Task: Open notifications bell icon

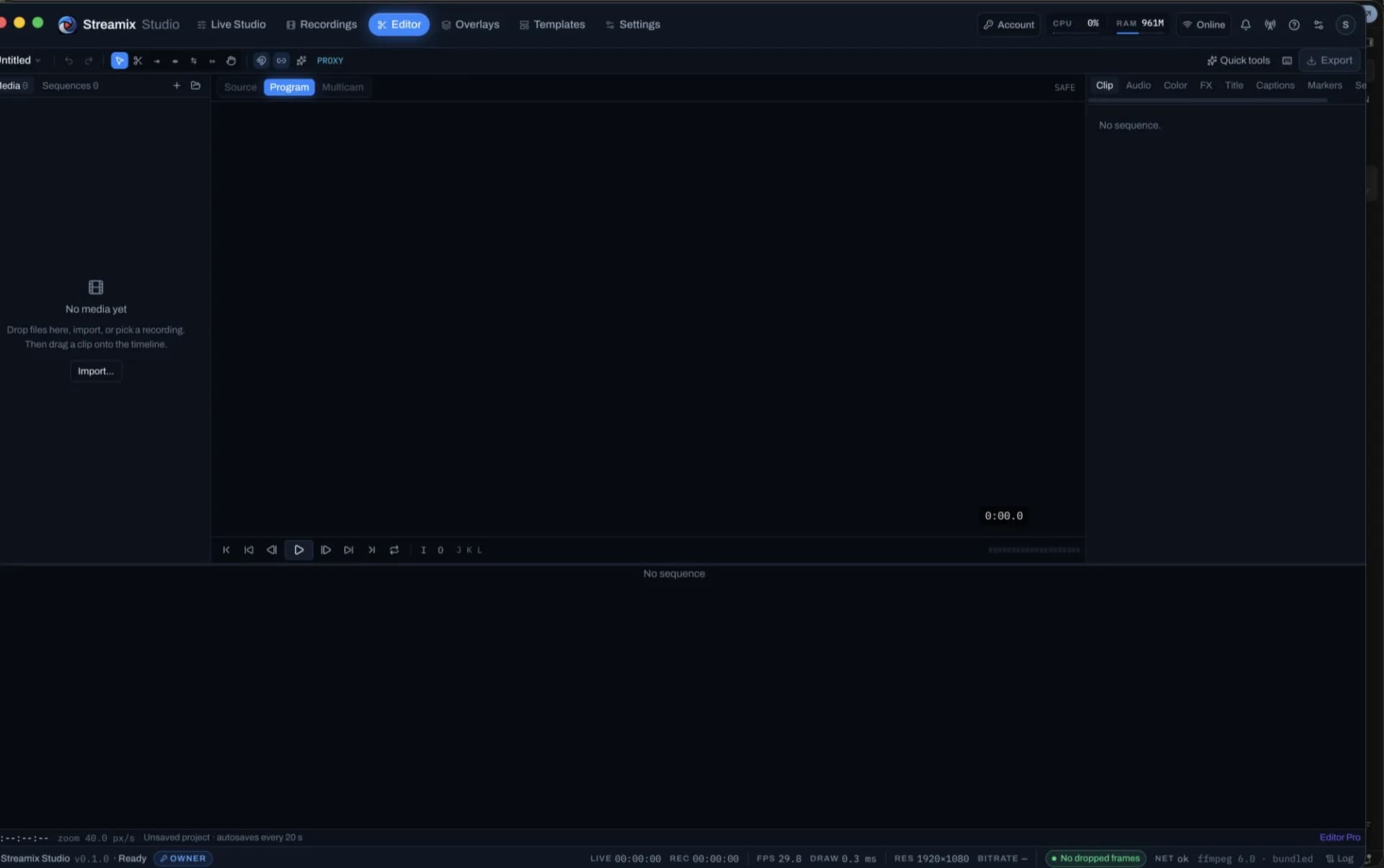Action: (x=1245, y=25)
